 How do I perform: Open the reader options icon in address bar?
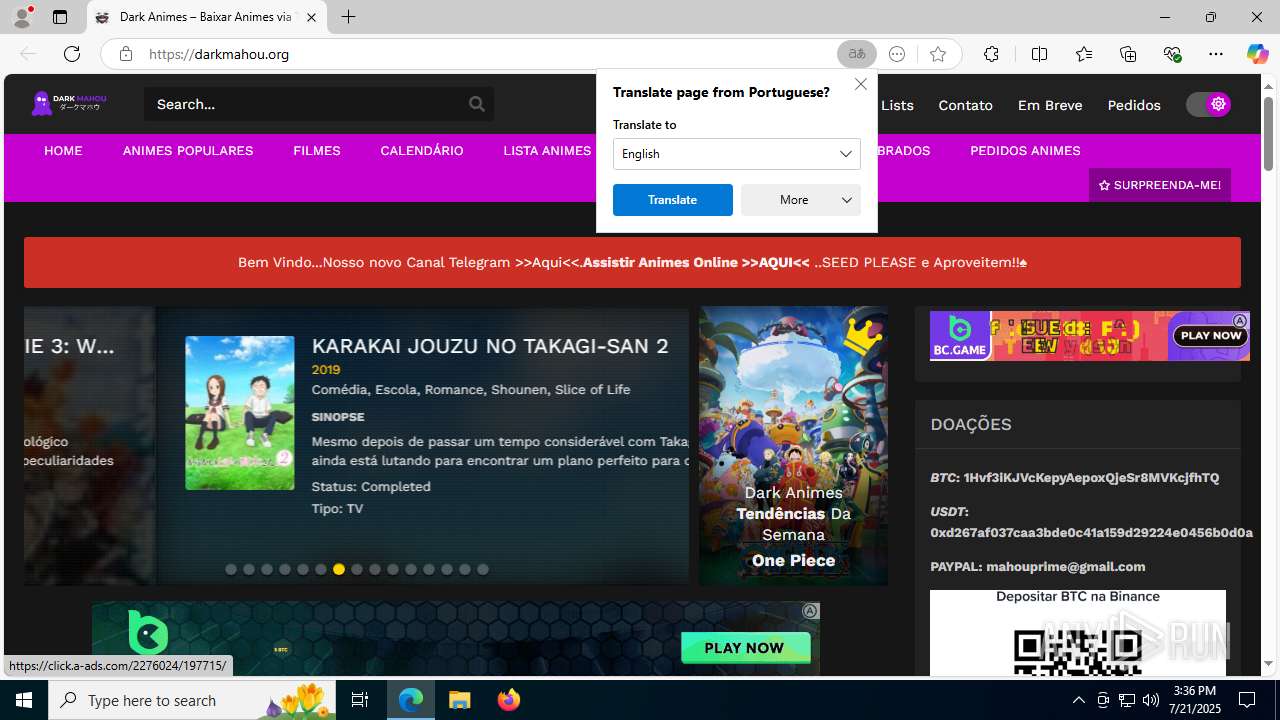coord(897,54)
